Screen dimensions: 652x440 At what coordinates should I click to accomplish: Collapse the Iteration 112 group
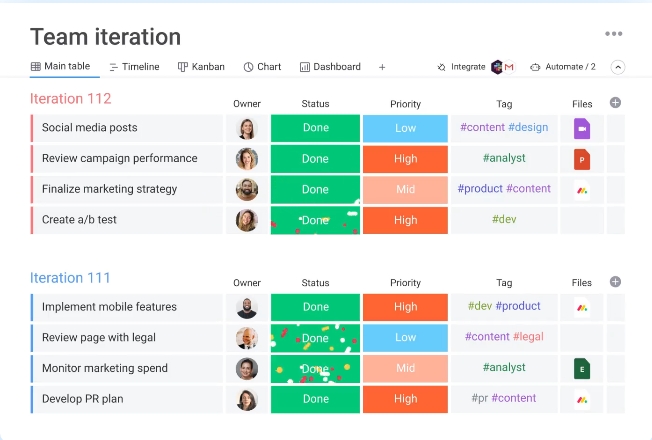[x=70, y=99]
